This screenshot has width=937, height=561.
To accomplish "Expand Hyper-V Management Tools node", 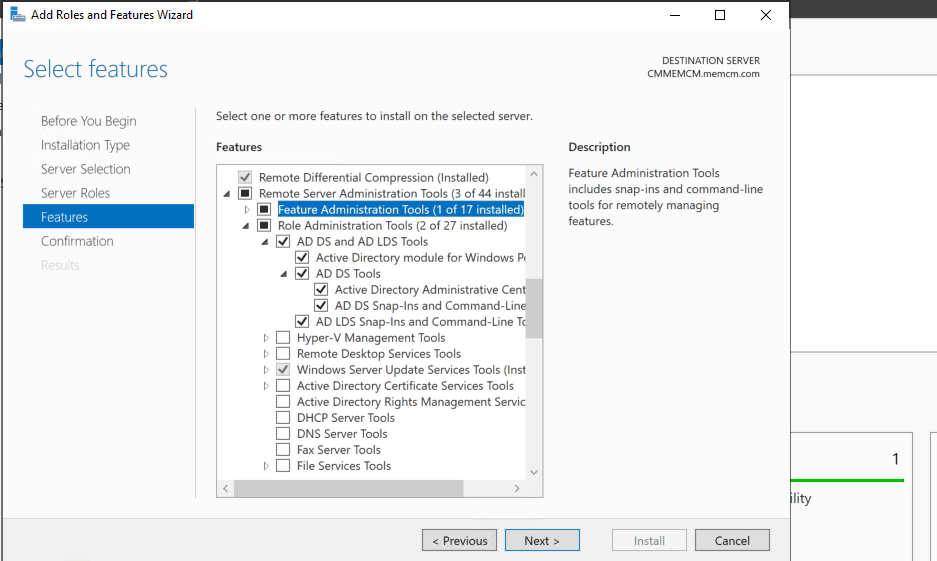I will point(265,338).
